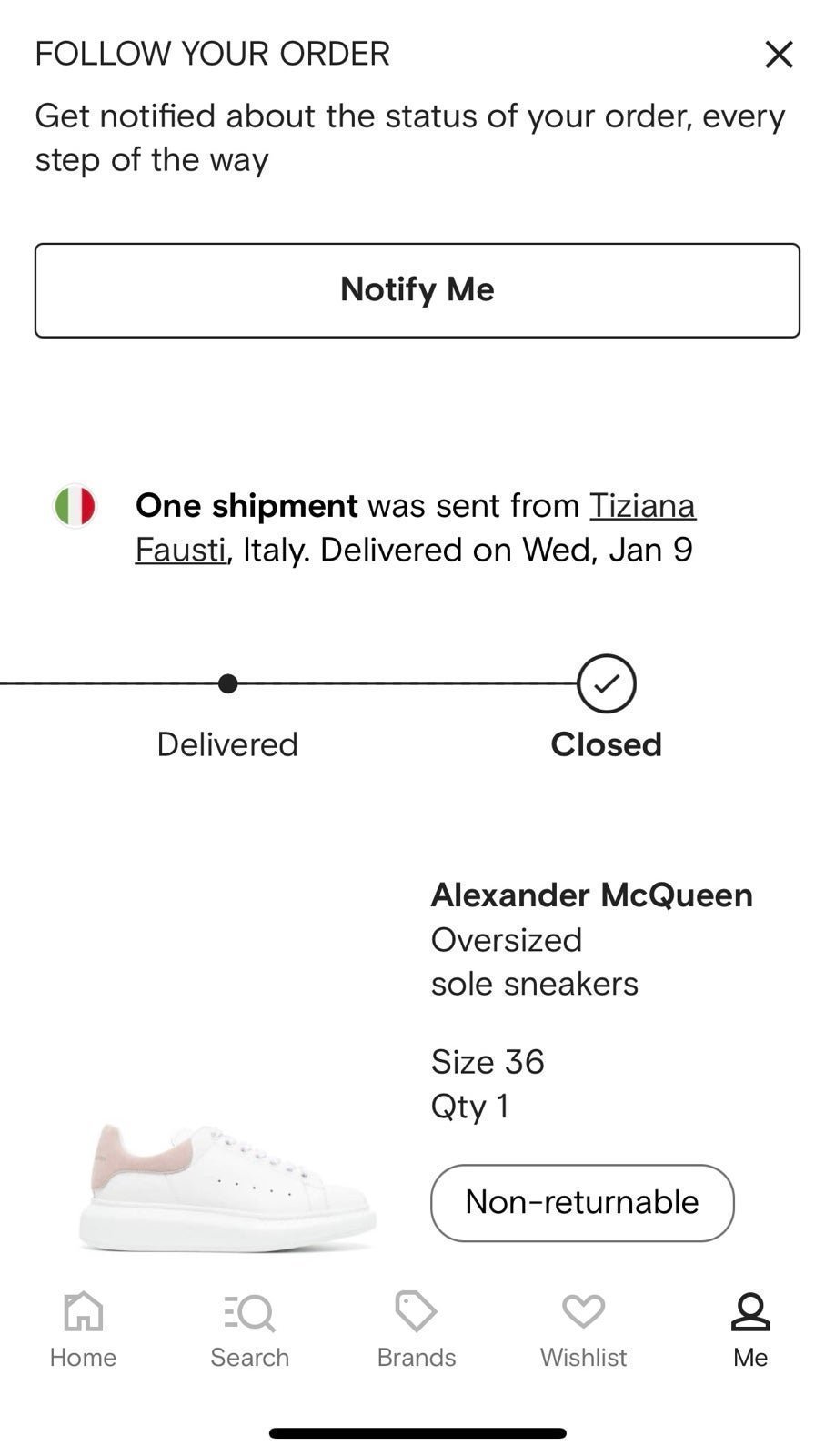
Task: Tap the Closed checkmark circle
Action: 607,683
